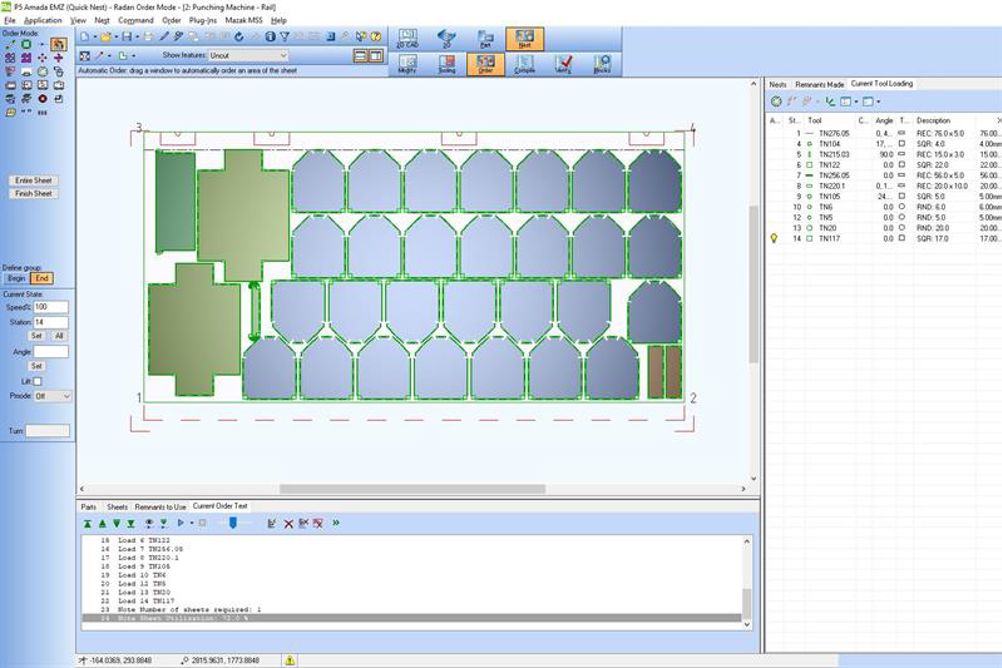Select the TN276.05 row in tool list
Image resolution: width=1002 pixels, height=668 pixels.
(x=884, y=134)
